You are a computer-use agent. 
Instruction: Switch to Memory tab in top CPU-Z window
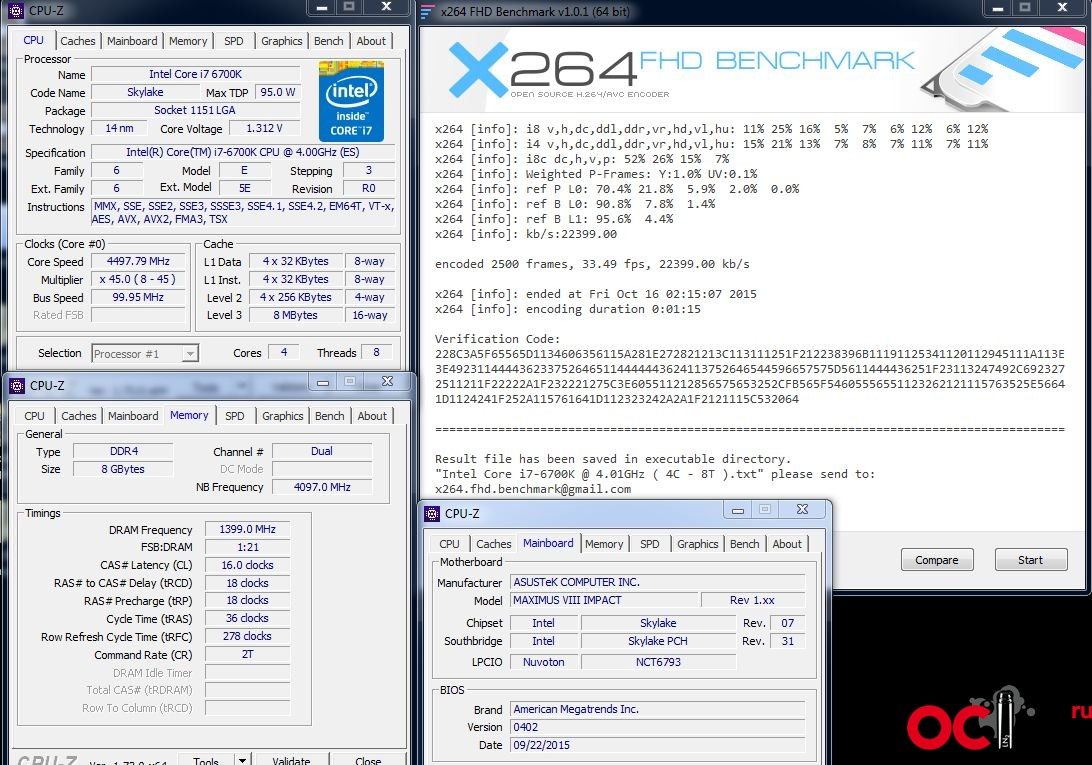point(188,41)
